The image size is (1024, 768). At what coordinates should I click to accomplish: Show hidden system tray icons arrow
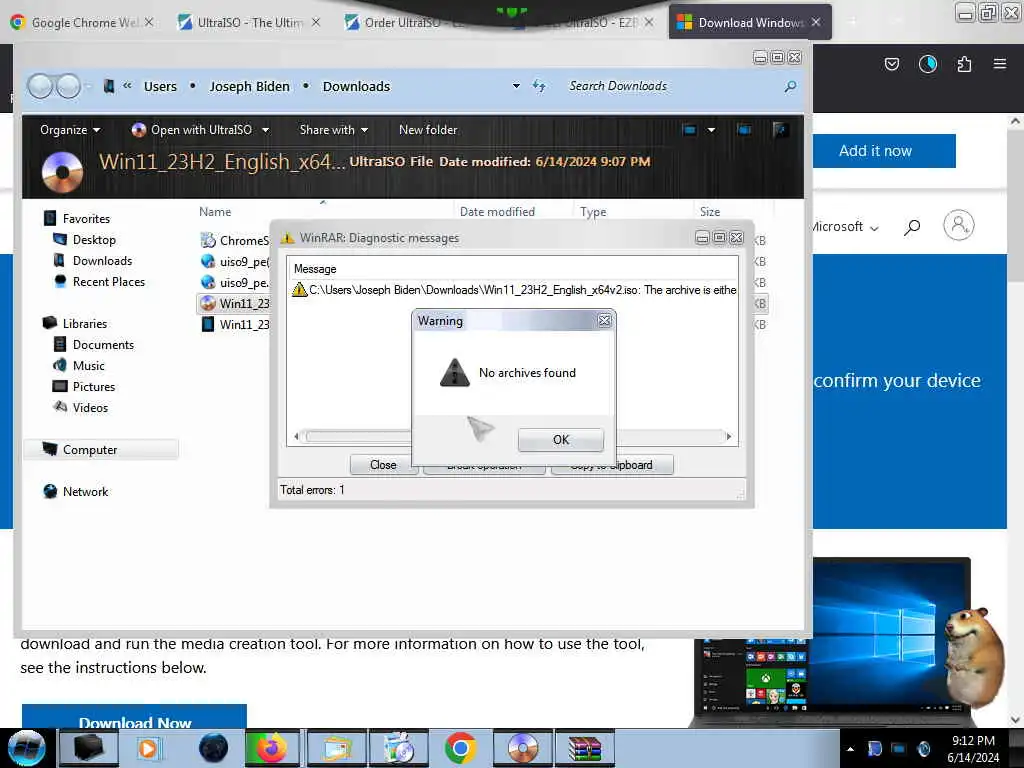pyautogui.click(x=850, y=748)
